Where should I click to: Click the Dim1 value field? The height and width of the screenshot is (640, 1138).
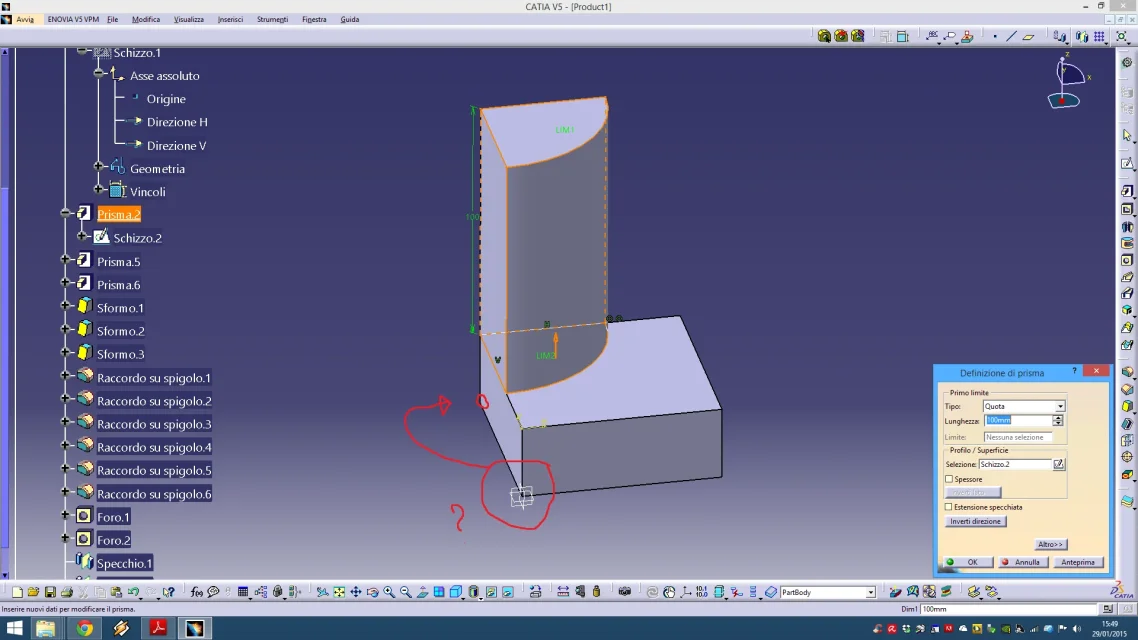pyautogui.click(x=1010, y=610)
